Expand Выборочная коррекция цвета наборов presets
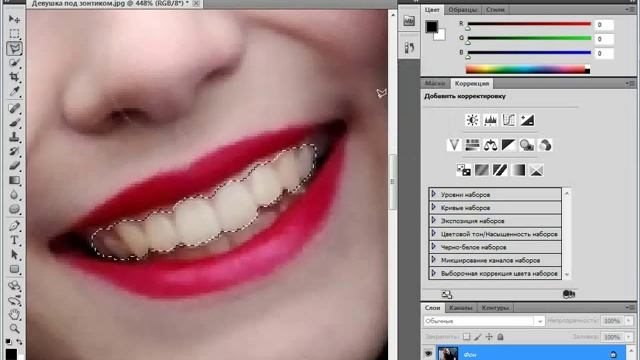The image size is (640, 360). click(433, 273)
